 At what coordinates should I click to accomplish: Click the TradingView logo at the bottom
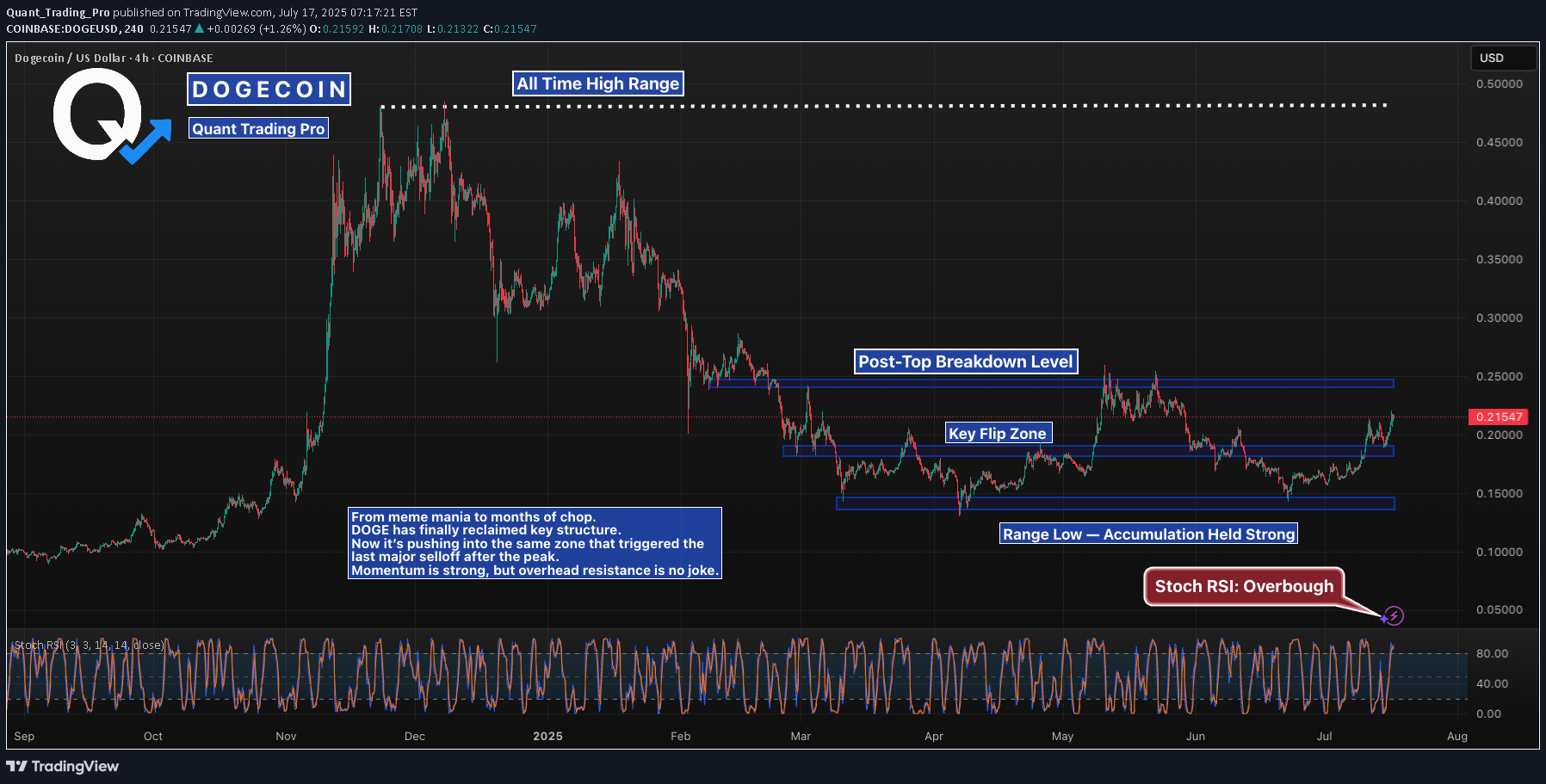click(63, 766)
